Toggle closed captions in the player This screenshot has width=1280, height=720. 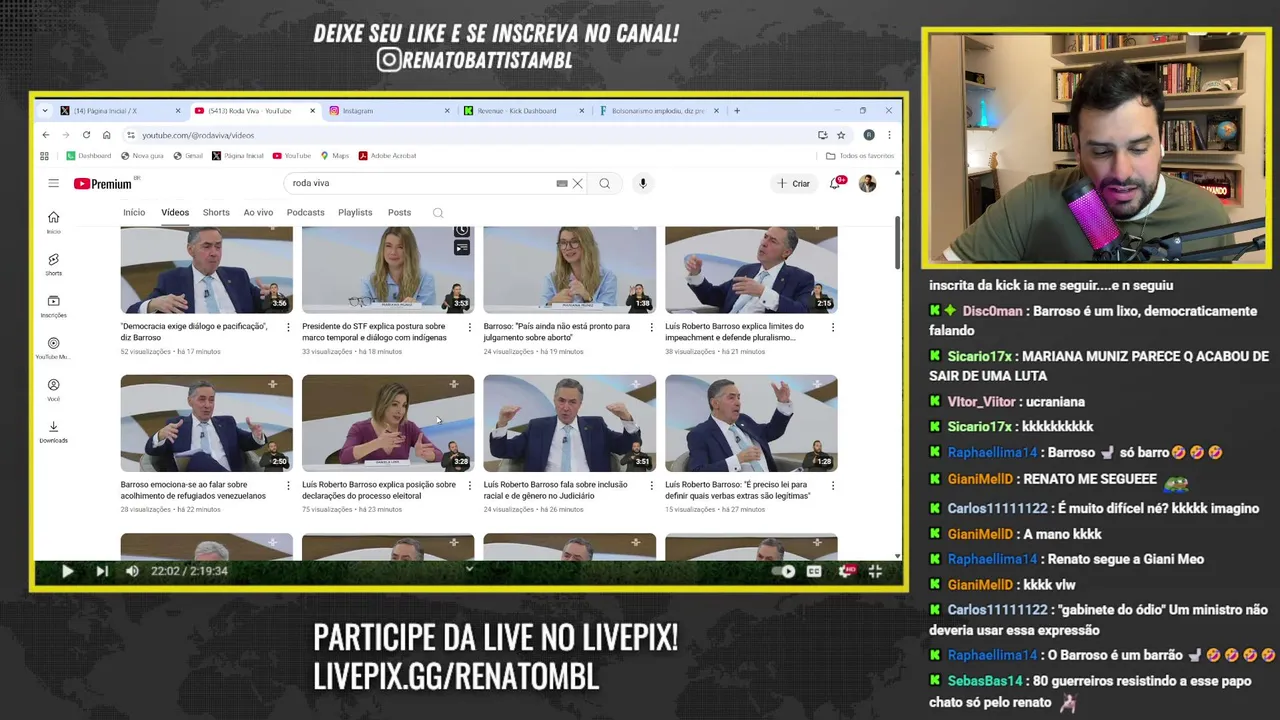click(x=814, y=571)
